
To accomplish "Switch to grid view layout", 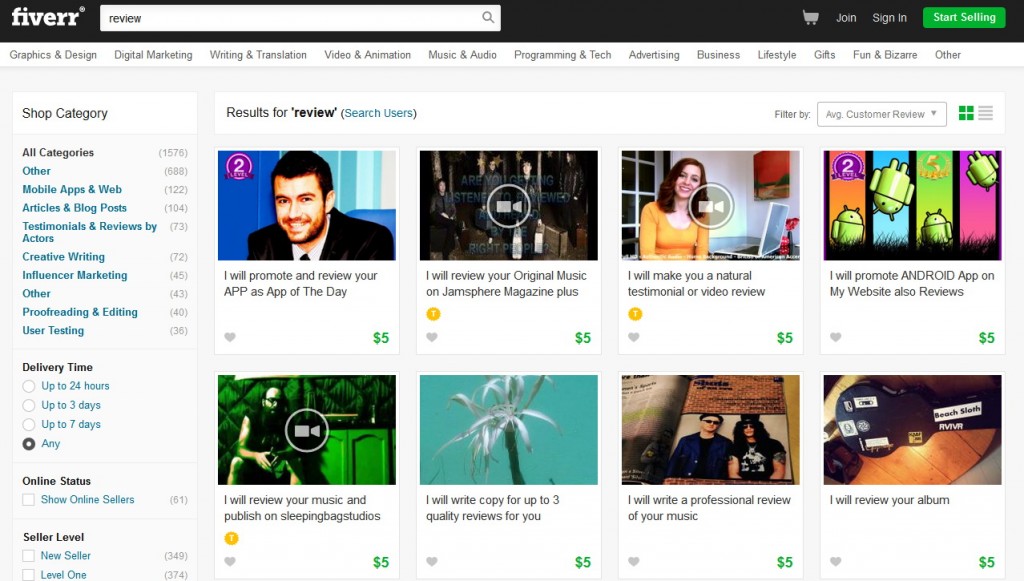I will coord(966,114).
